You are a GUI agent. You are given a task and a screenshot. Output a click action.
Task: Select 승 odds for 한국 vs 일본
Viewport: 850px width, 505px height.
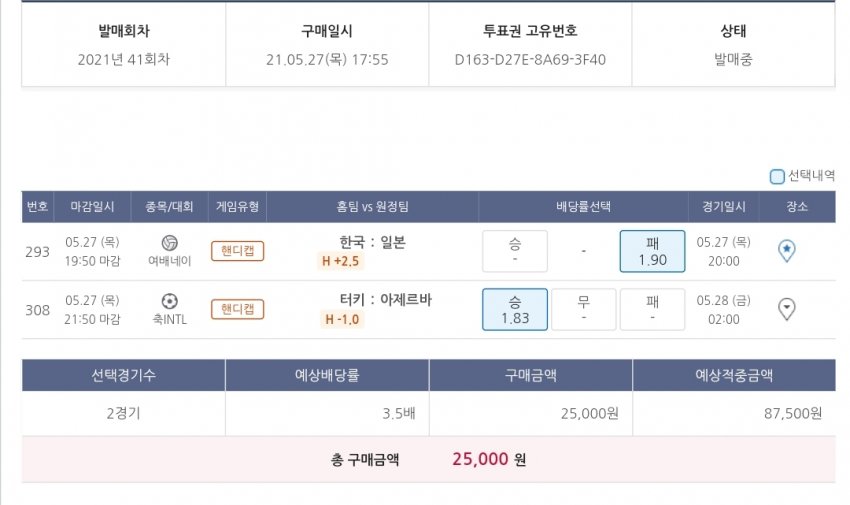tap(514, 251)
